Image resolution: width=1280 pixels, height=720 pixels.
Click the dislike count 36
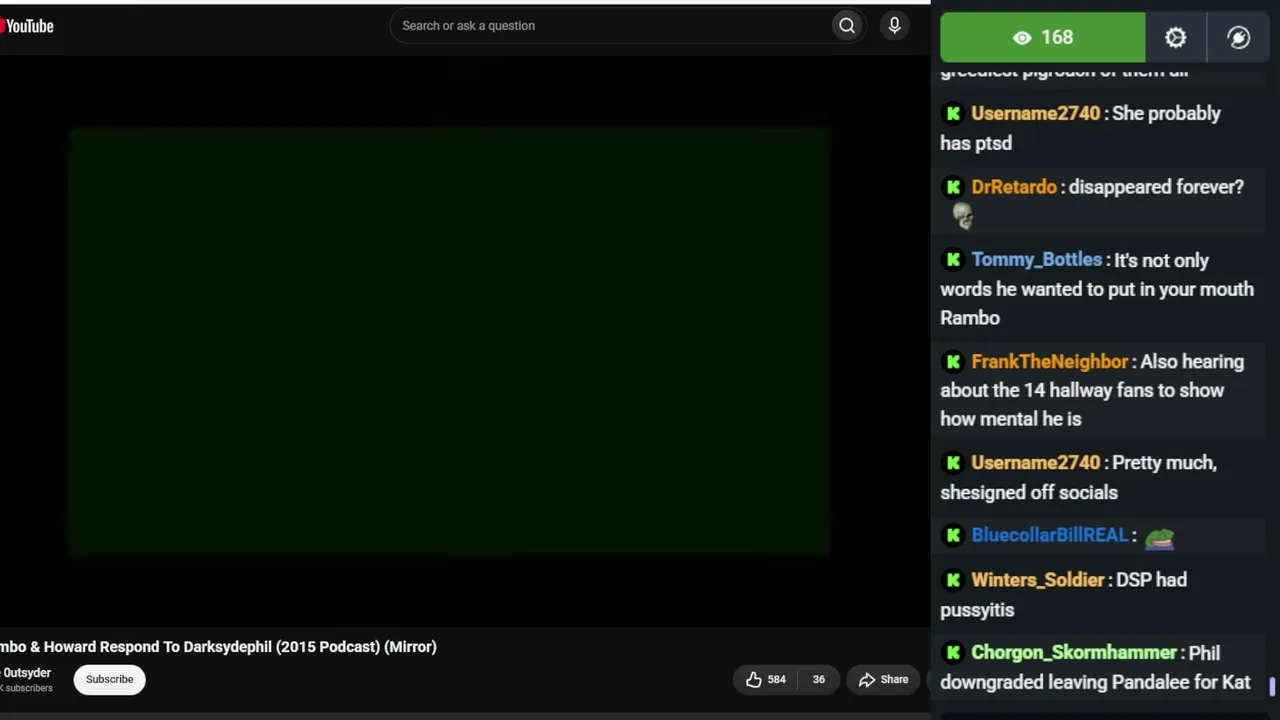818,680
